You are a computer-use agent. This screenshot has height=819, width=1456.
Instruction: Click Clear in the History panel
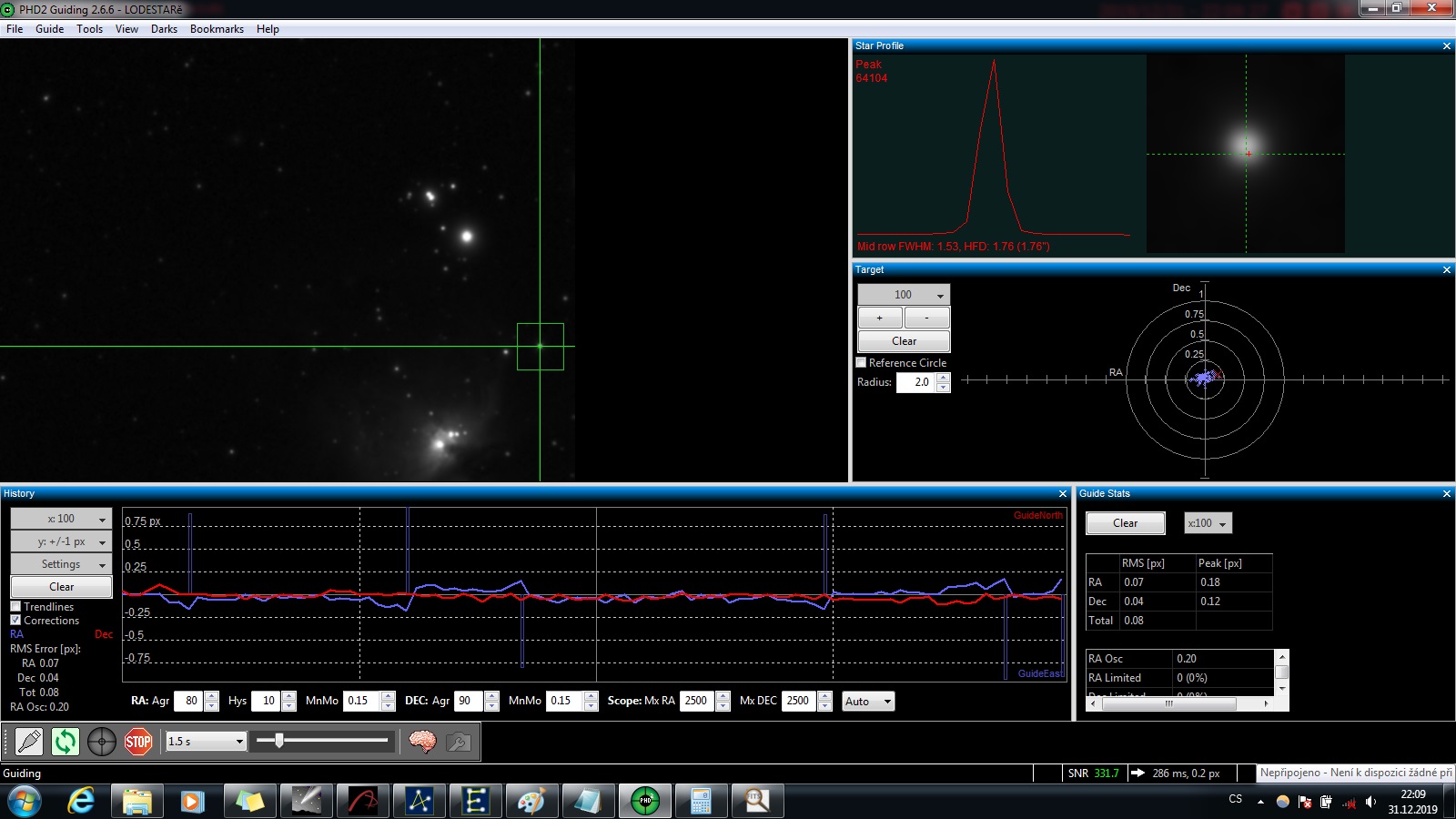(x=61, y=587)
